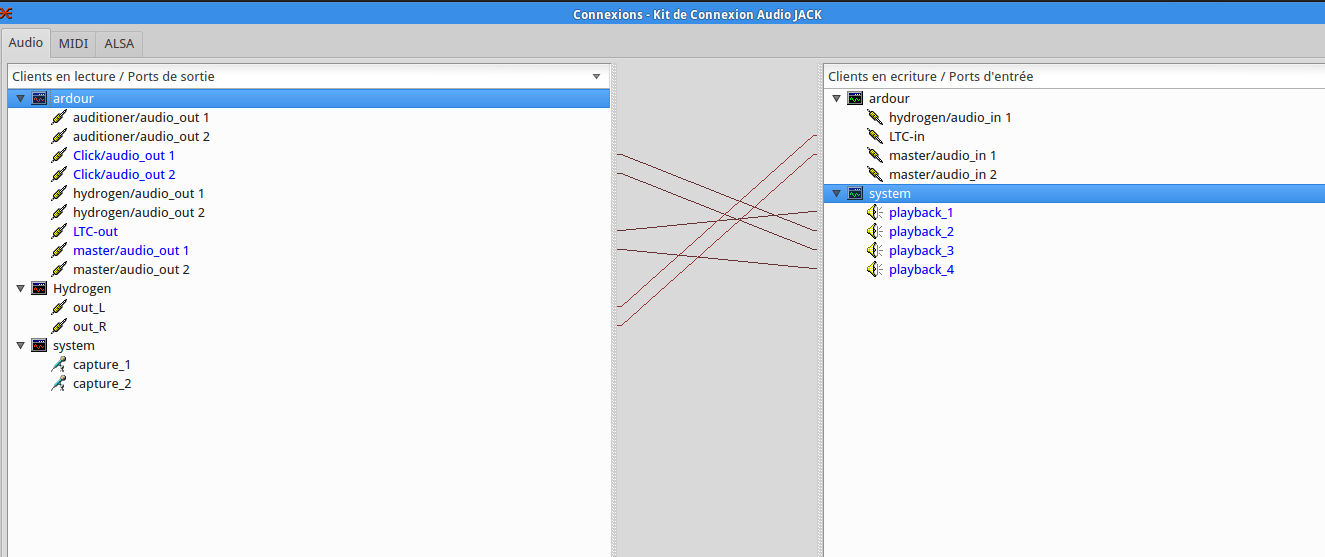
Task: Select the playback_2 port label
Action: pyautogui.click(x=921, y=232)
